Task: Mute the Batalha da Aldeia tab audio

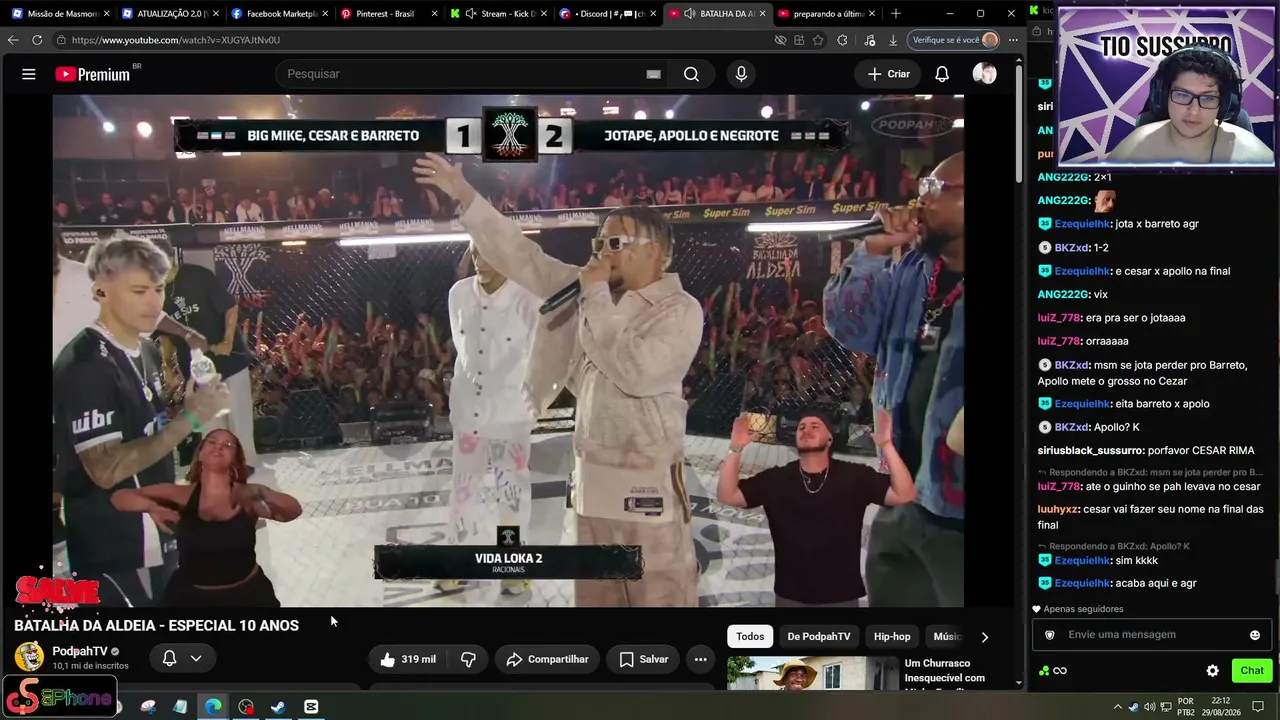Action: pos(690,14)
